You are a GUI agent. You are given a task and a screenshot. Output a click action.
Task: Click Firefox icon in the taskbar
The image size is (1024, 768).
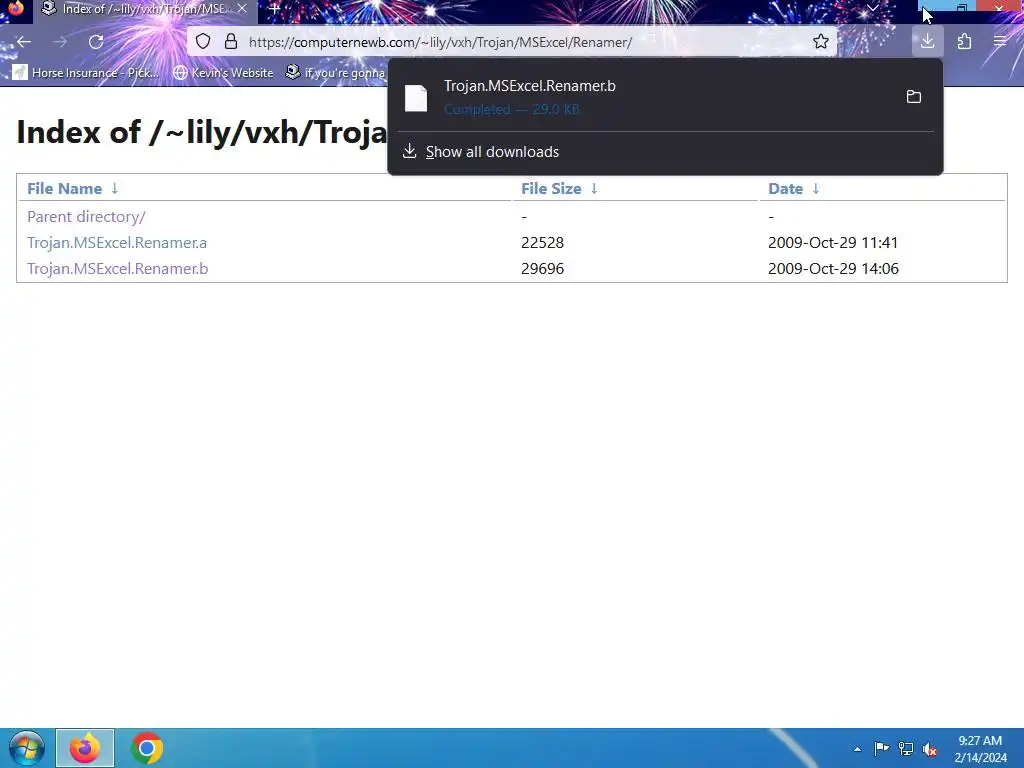pyautogui.click(x=85, y=748)
